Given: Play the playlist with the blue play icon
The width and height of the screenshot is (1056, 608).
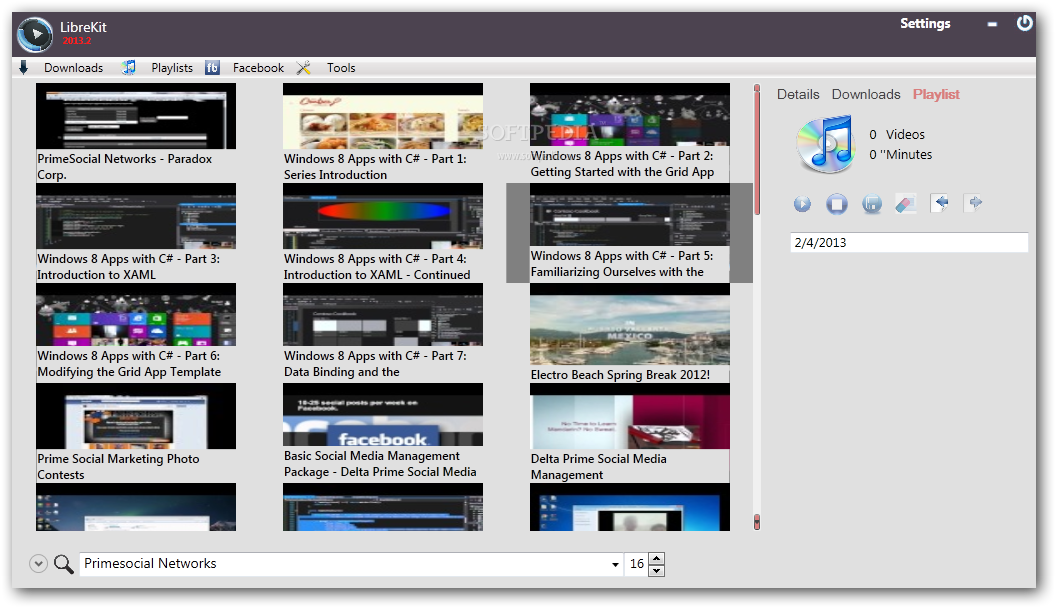Looking at the screenshot, I should click(802, 203).
